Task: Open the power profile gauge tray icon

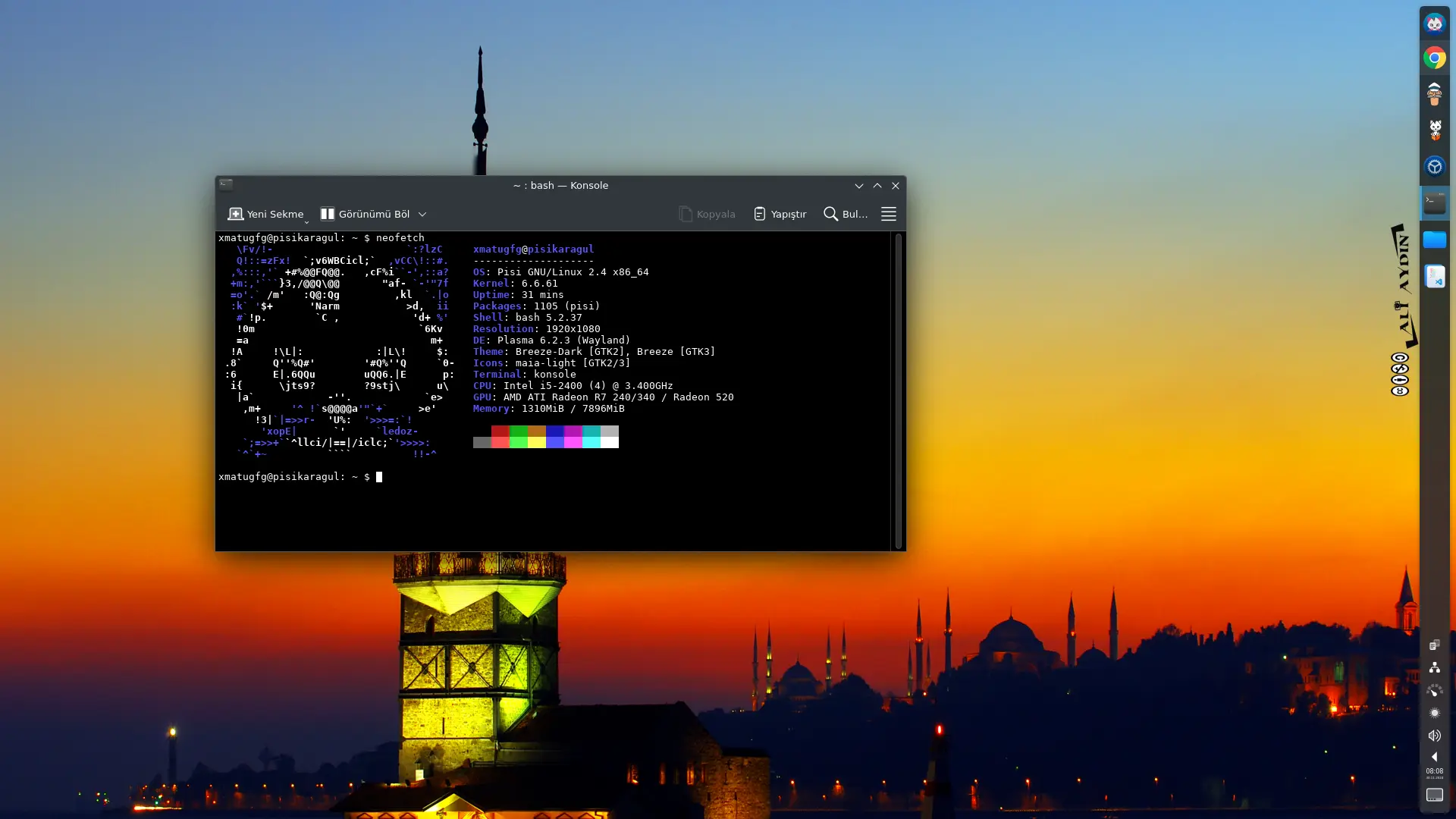Action: [1434, 690]
